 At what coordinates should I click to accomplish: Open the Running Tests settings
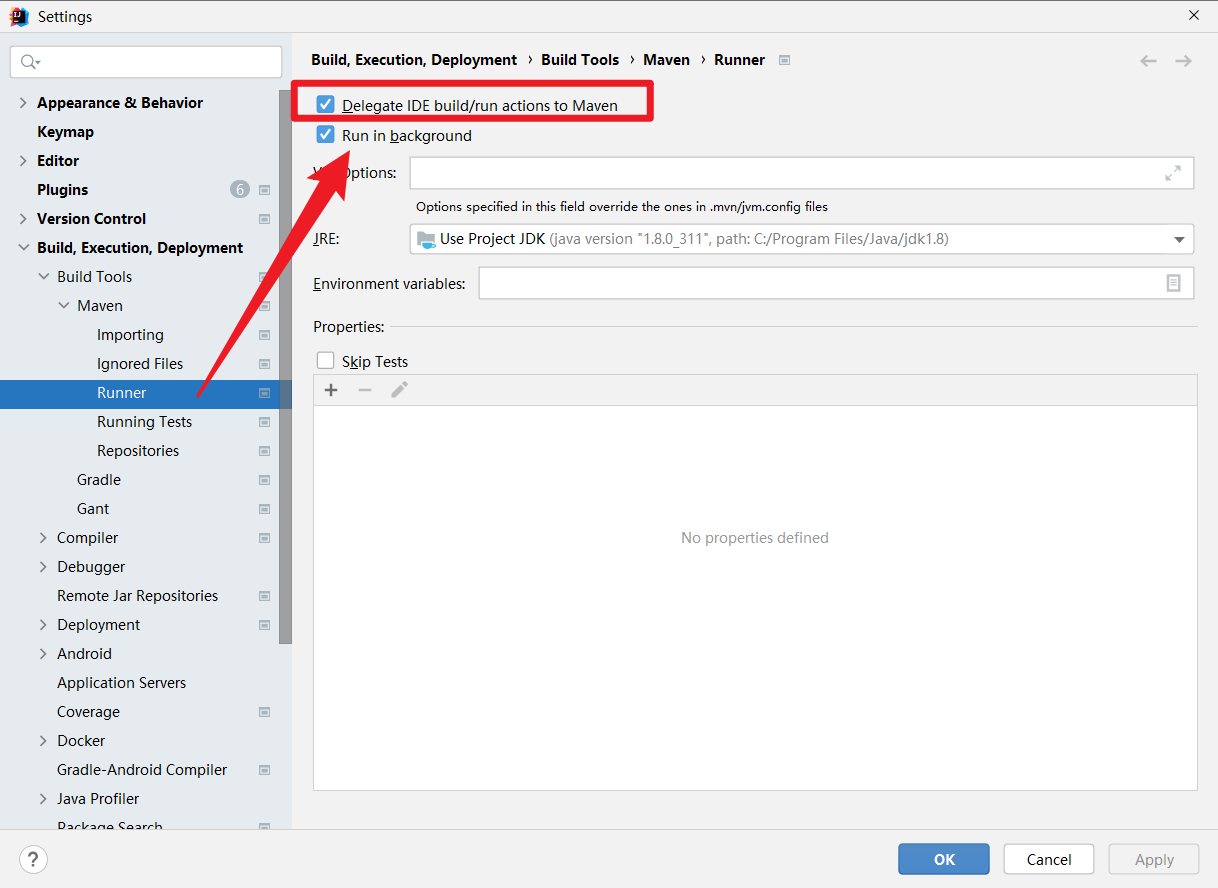(144, 422)
